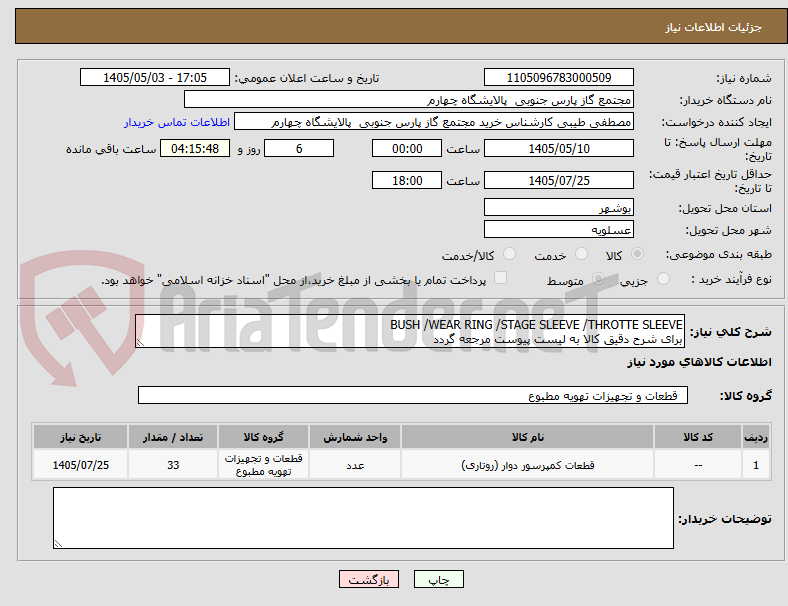Click the delivery province field بوشهر
The height and width of the screenshot is (606, 788).
(558, 208)
